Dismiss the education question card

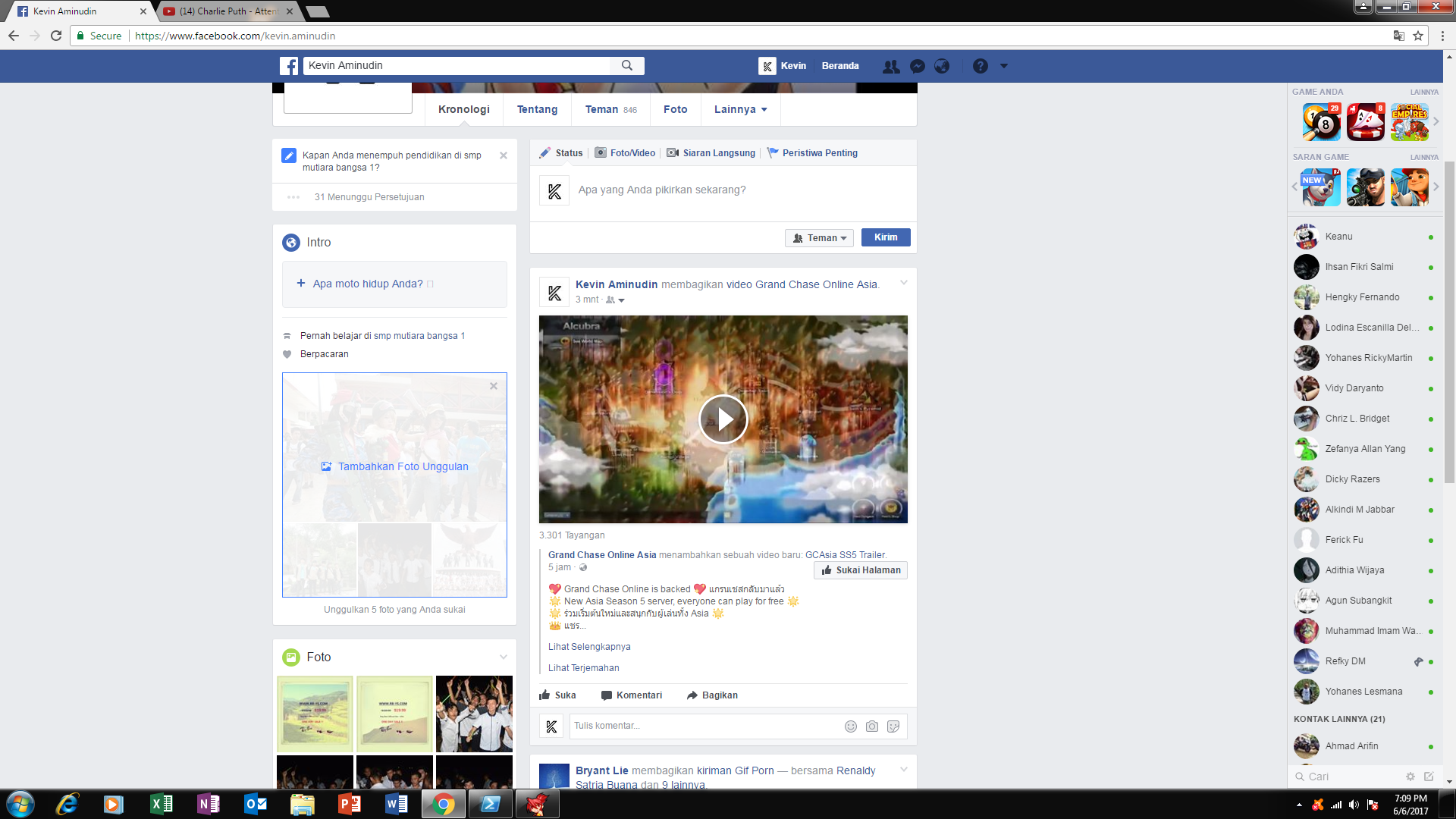coord(504,155)
